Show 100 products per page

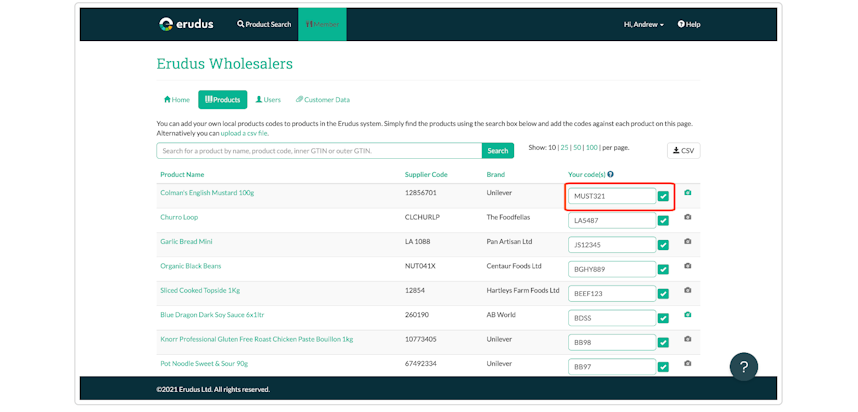click(x=592, y=148)
